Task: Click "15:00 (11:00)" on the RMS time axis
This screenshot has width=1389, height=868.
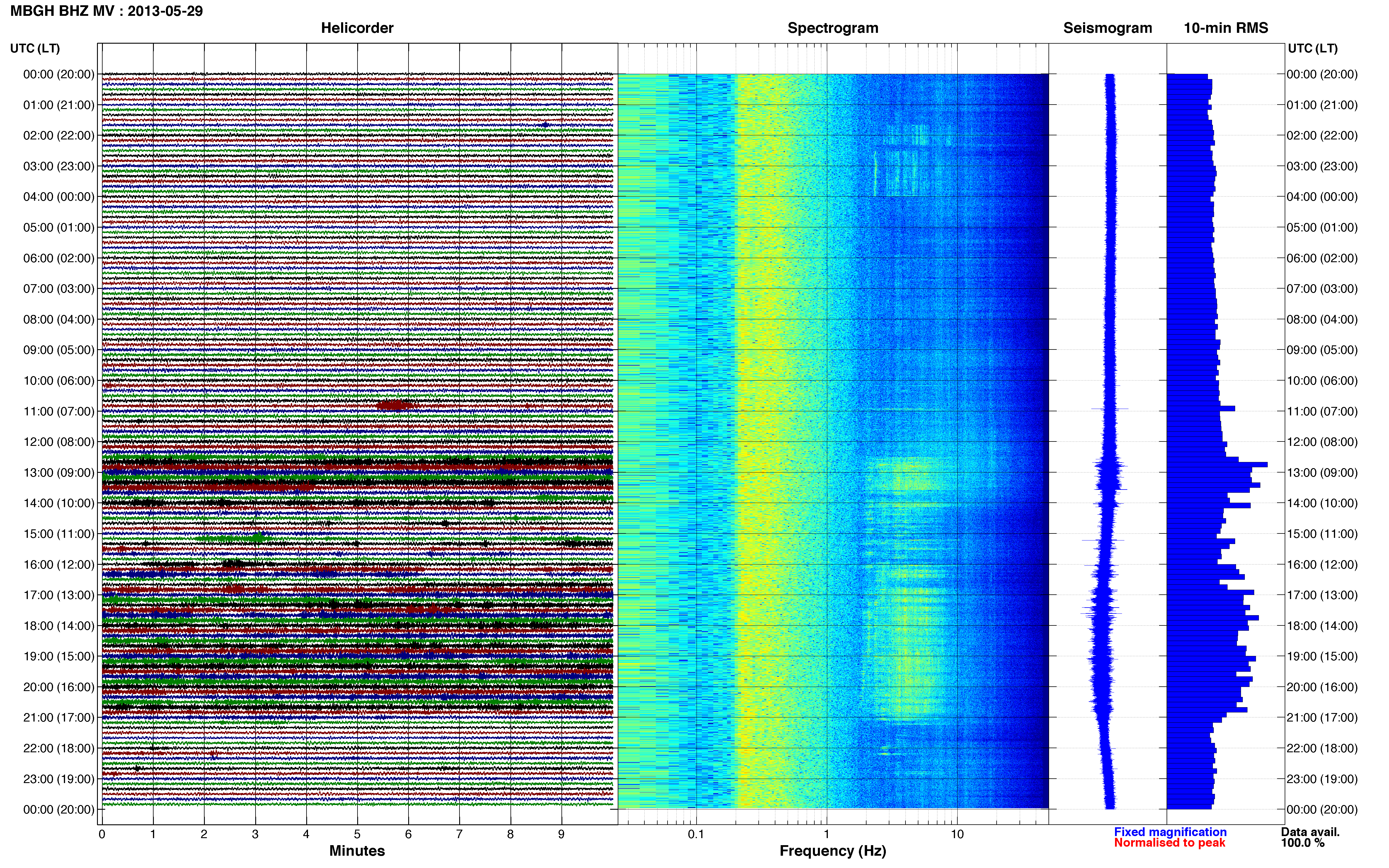Action: point(1322,534)
